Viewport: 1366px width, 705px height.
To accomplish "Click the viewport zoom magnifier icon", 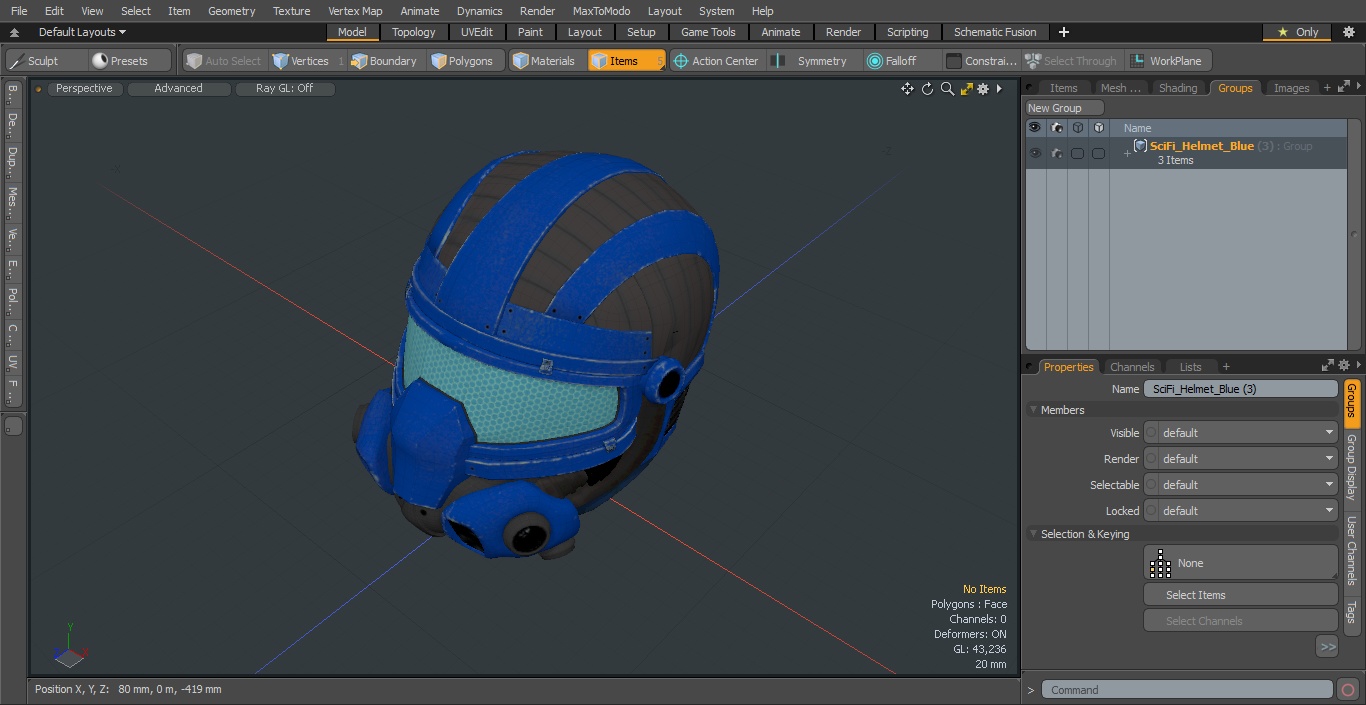I will click(x=947, y=89).
